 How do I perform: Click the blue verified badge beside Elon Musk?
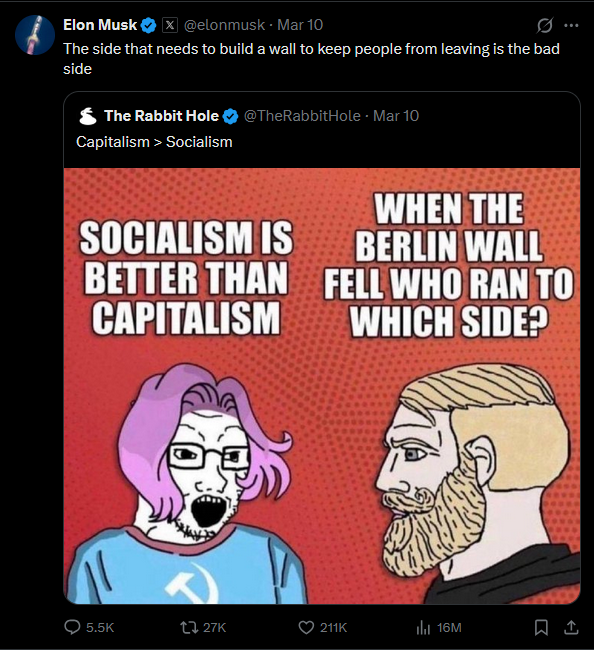[x=149, y=26]
